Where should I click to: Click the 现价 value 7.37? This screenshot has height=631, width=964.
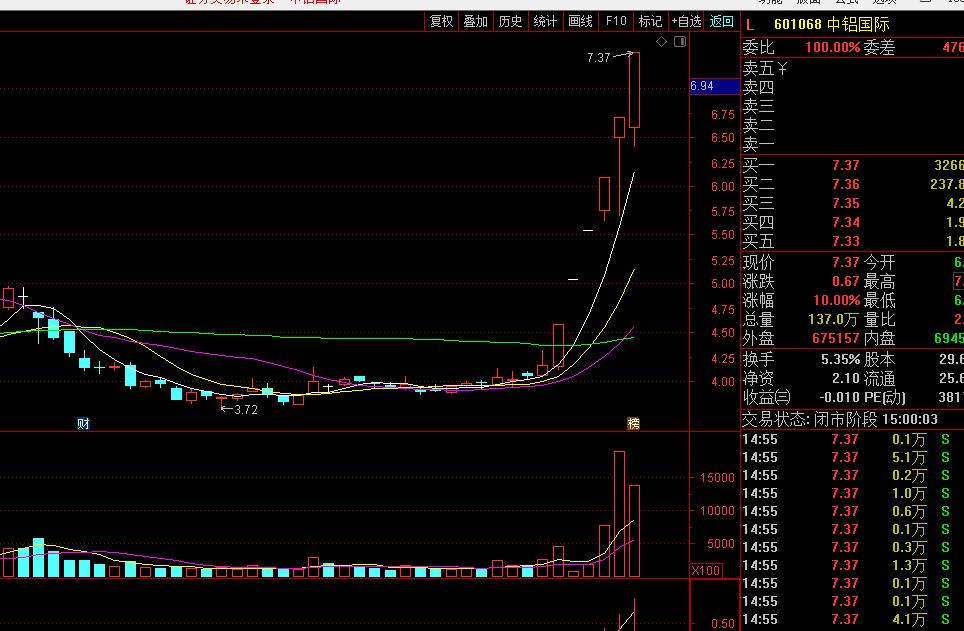[845, 263]
